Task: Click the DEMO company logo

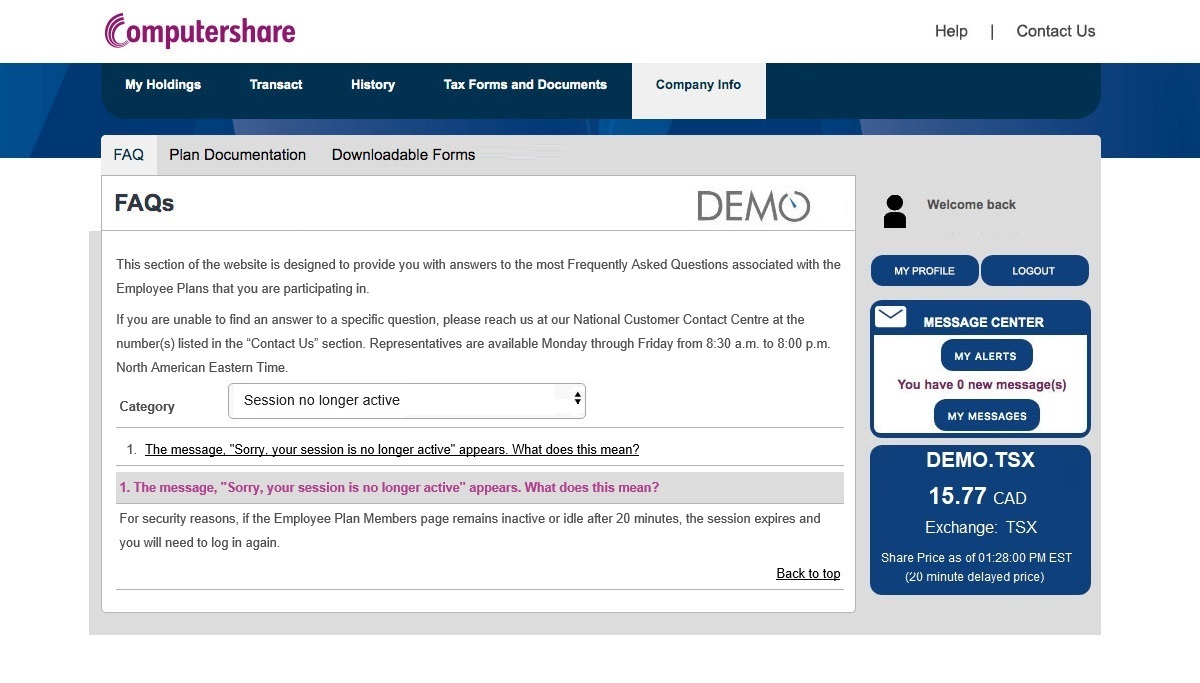Action: coord(753,206)
